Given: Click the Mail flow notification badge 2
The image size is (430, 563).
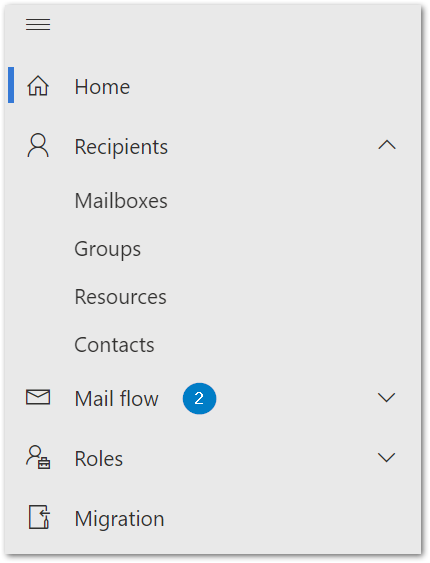Looking at the screenshot, I should coord(199,399).
